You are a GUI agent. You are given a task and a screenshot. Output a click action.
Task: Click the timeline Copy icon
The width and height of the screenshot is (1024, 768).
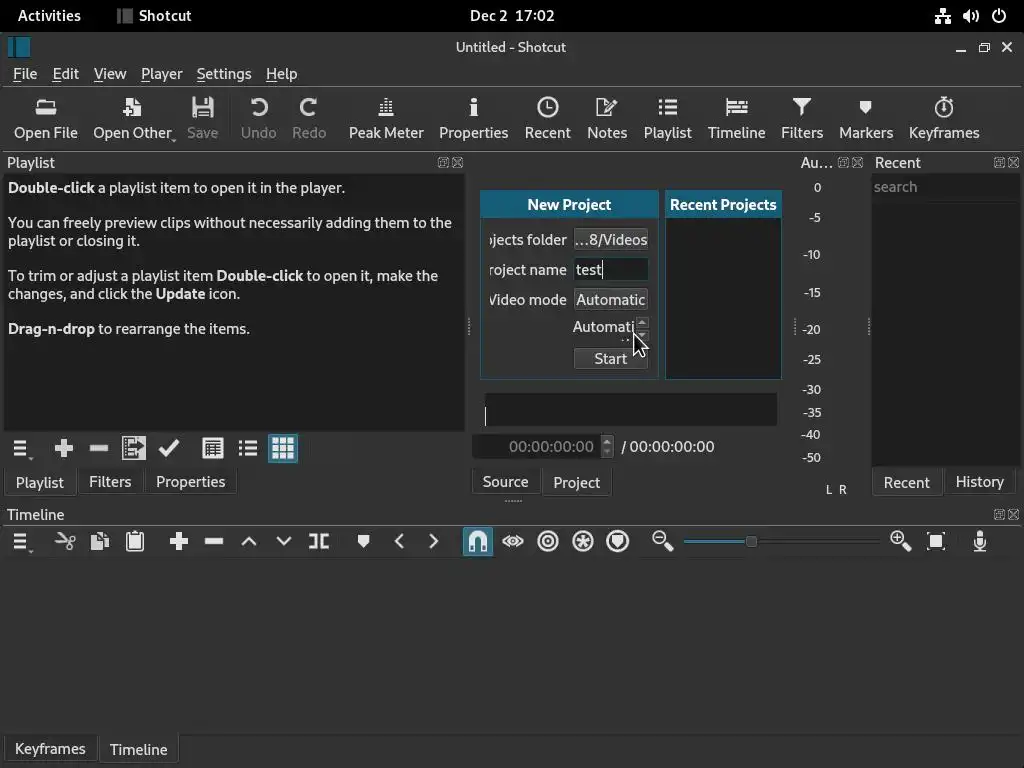point(99,541)
